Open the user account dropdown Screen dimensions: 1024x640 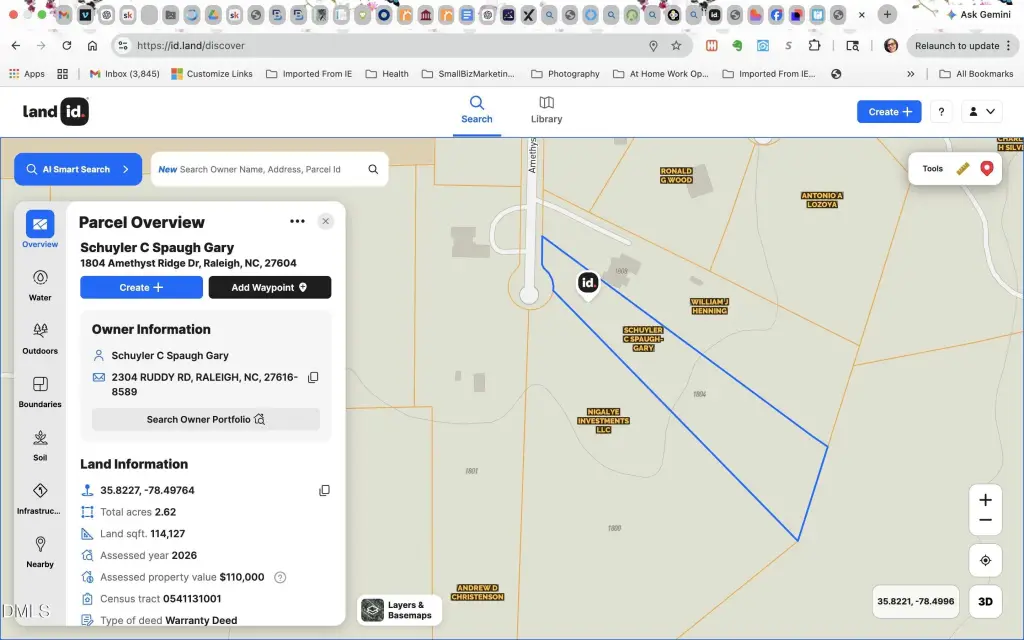(981, 112)
